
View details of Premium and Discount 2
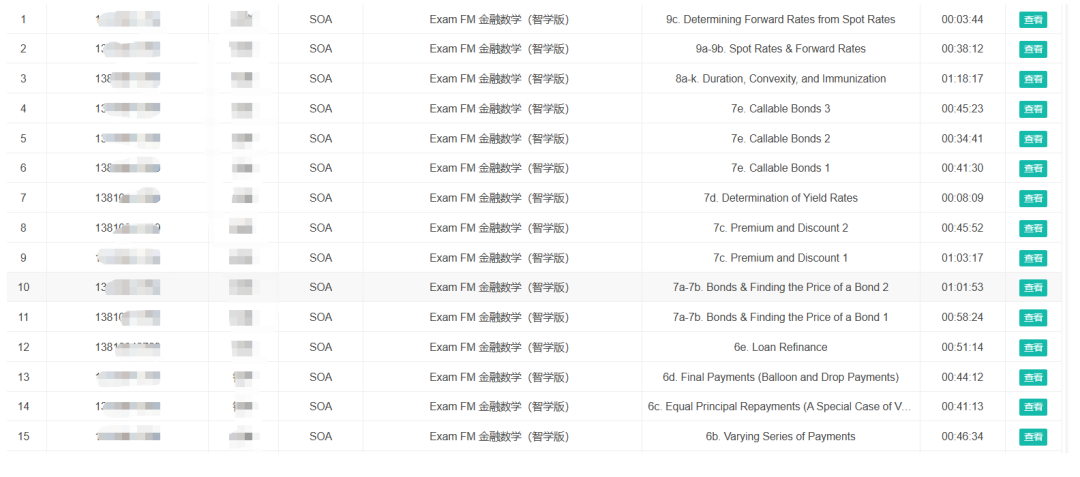[x=1033, y=228]
